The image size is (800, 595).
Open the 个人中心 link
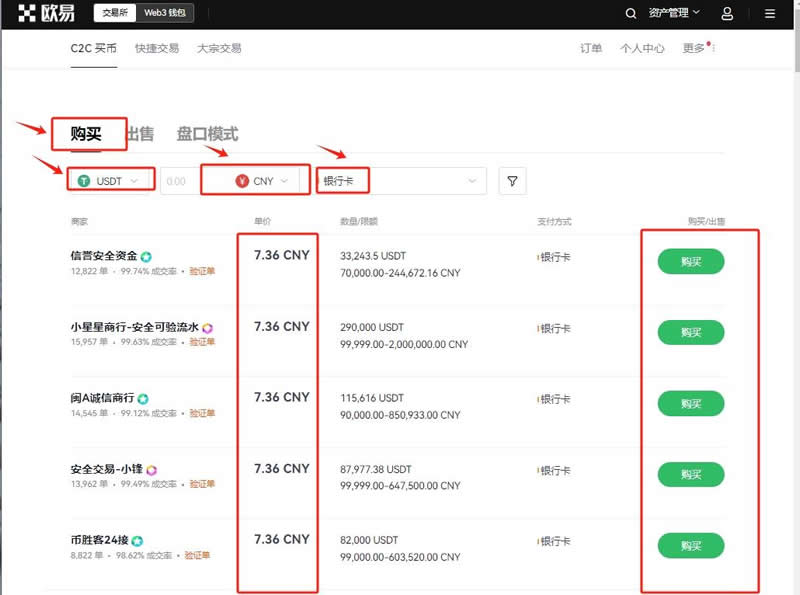[x=645, y=47]
